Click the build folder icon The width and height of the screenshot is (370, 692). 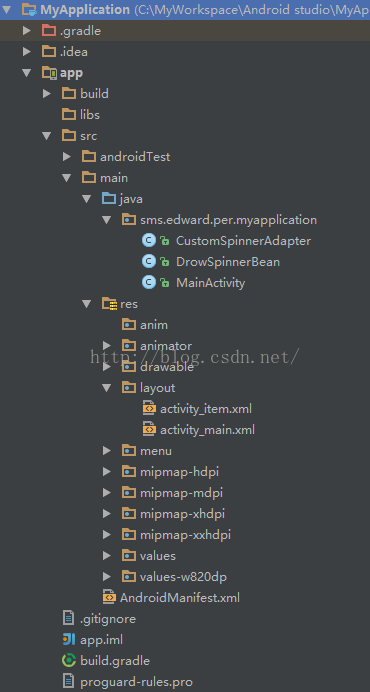pos(69,94)
